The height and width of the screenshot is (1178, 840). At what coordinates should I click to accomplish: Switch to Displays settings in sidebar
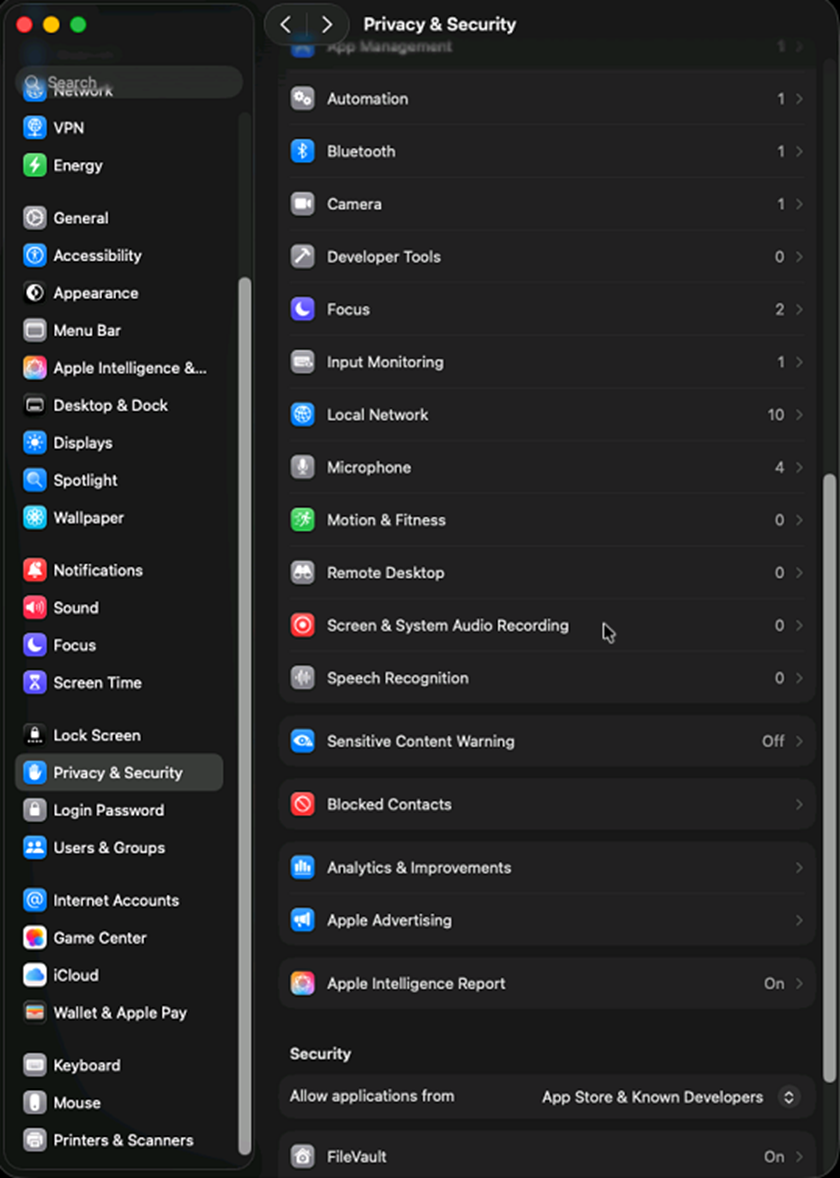pyautogui.click(x=82, y=443)
